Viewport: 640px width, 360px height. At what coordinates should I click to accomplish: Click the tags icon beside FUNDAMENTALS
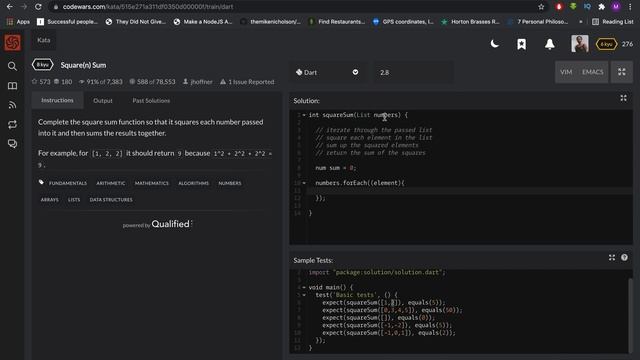41,182
